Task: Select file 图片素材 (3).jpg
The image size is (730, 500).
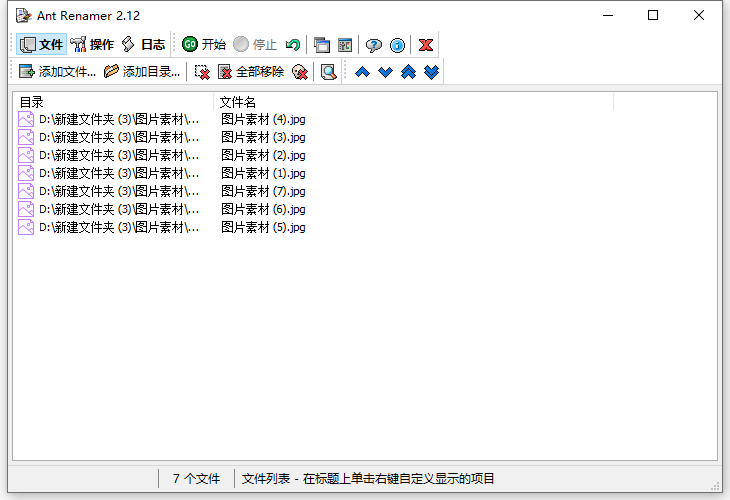Action: point(263,137)
